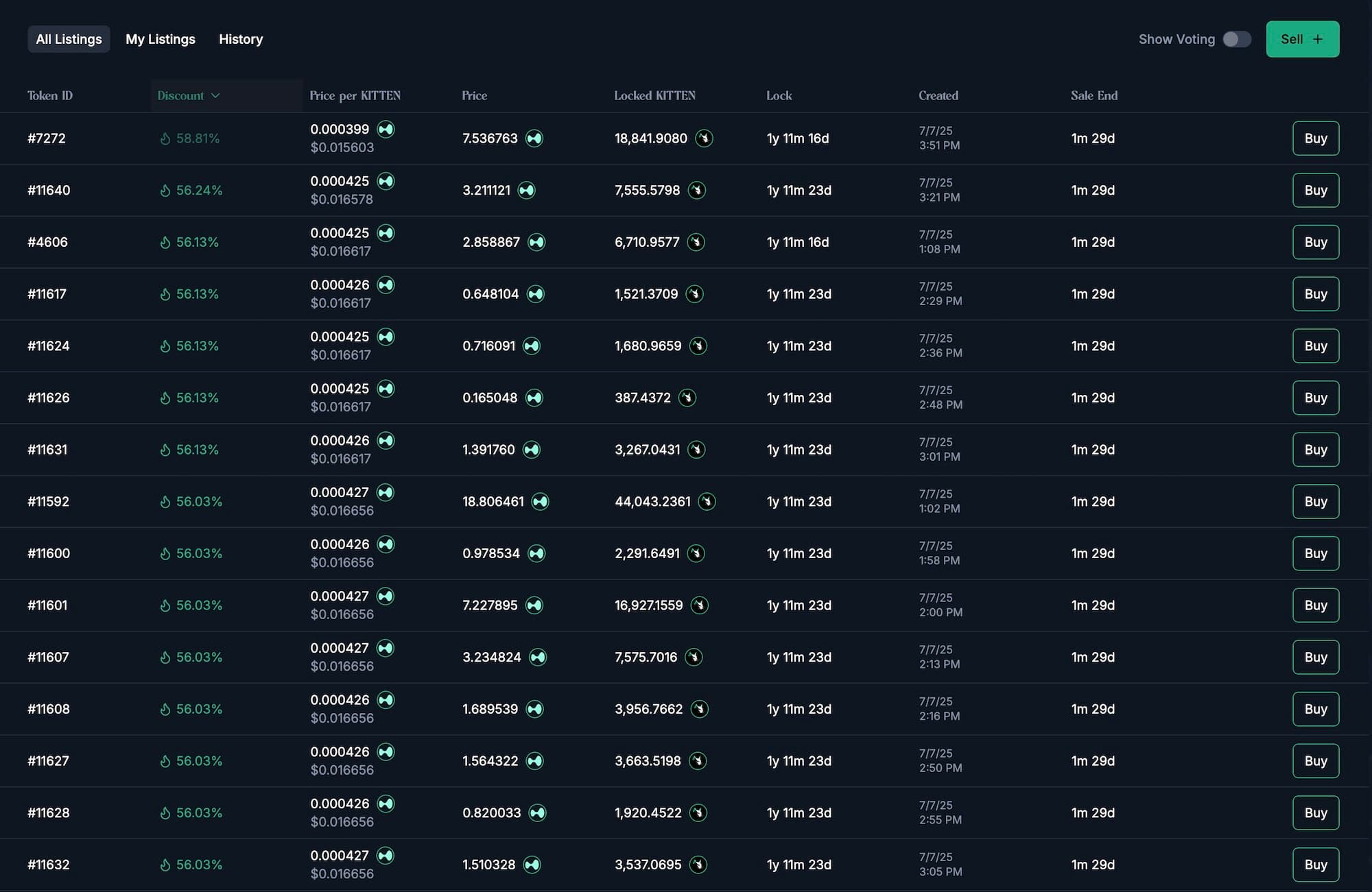The height and width of the screenshot is (892, 1372).
Task: Click Buy on the #11626 row
Action: click(x=1315, y=398)
